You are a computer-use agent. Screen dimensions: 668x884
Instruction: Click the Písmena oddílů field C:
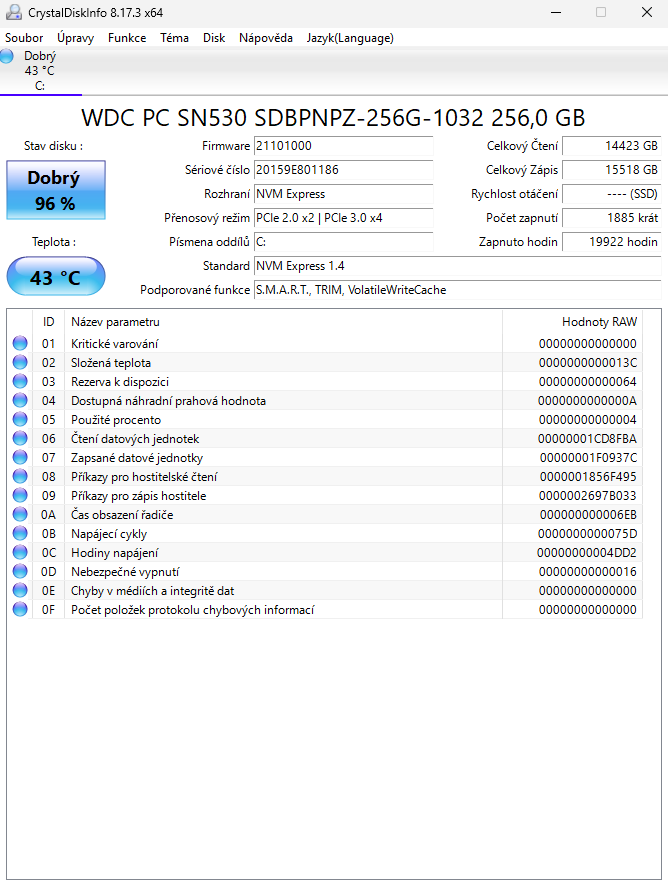343,242
